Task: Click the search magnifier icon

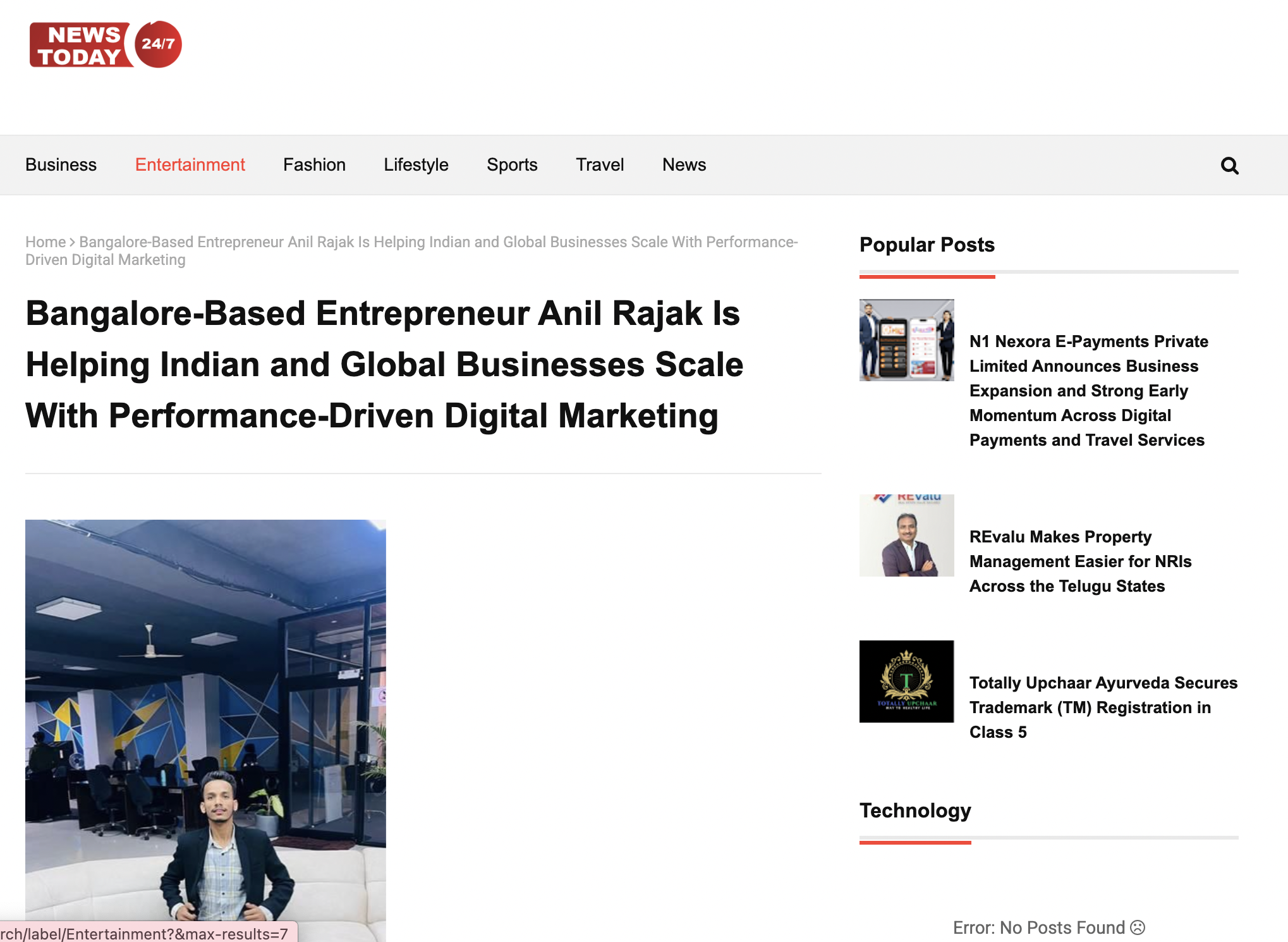Action: pyautogui.click(x=1229, y=166)
